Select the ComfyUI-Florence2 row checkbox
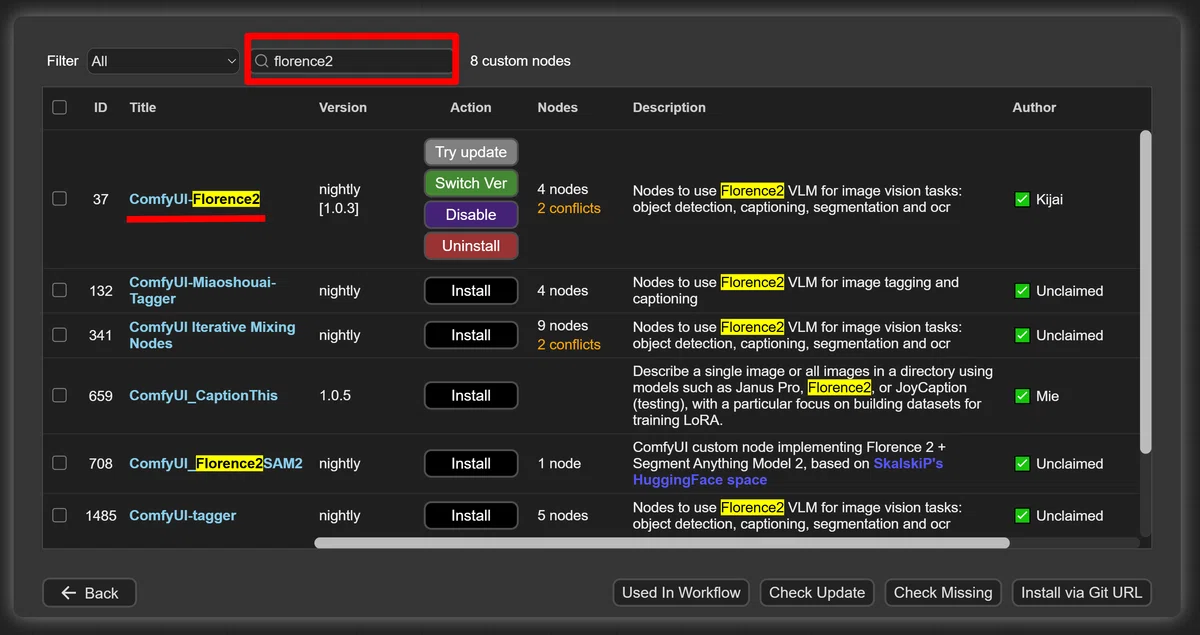This screenshot has width=1200, height=635. click(x=60, y=199)
